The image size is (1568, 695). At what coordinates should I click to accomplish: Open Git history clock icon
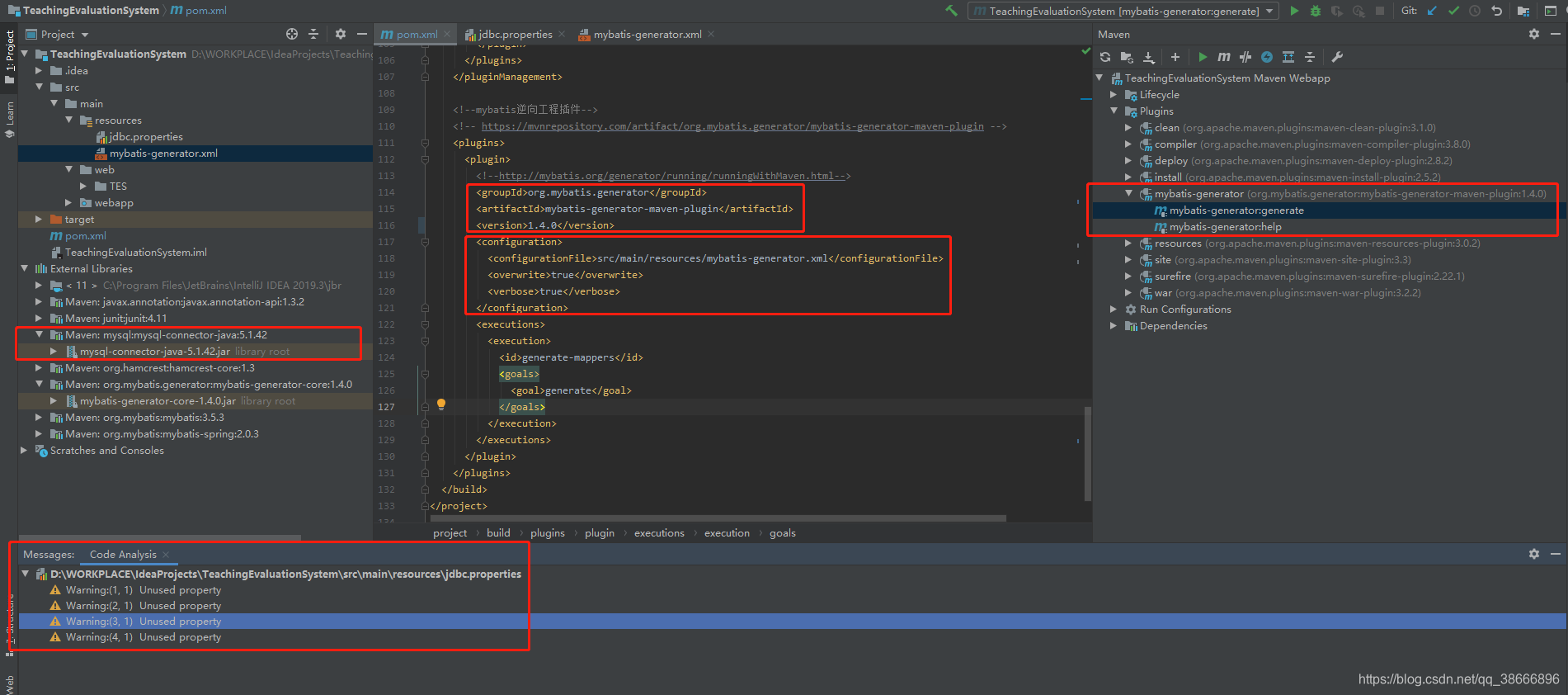point(1475,11)
